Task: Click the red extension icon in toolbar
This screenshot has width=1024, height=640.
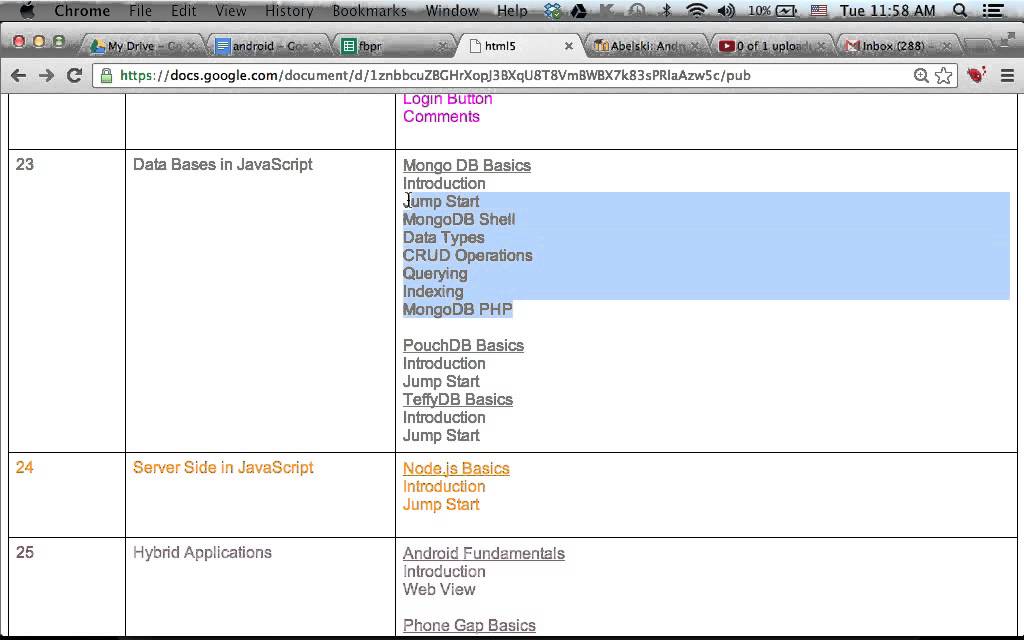Action: tap(976, 75)
